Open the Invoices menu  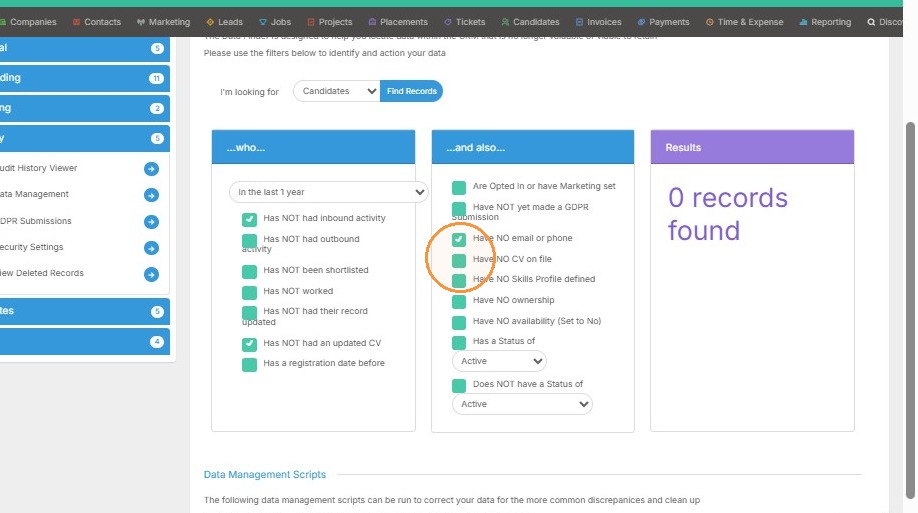598,22
